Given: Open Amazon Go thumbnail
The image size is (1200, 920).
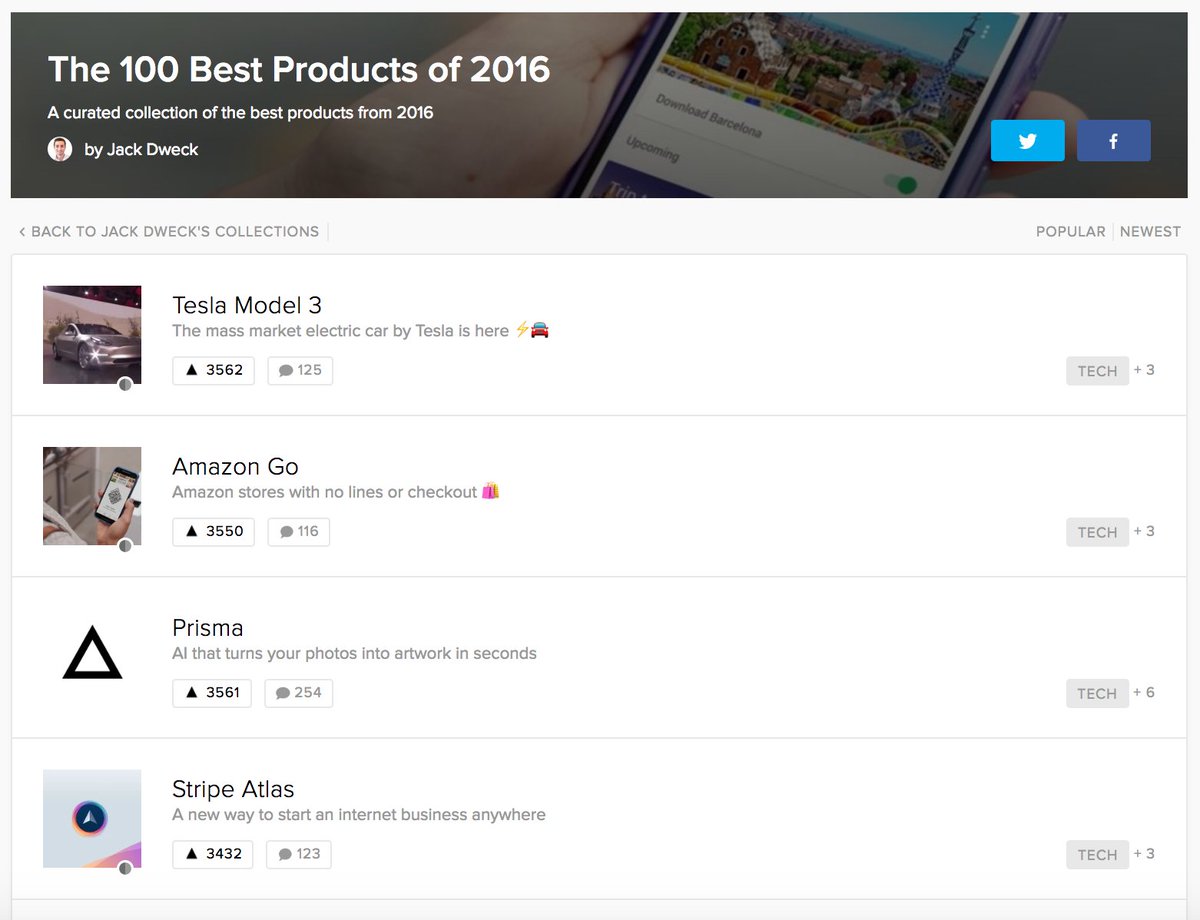Looking at the screenshot, I should pos(92,496).
